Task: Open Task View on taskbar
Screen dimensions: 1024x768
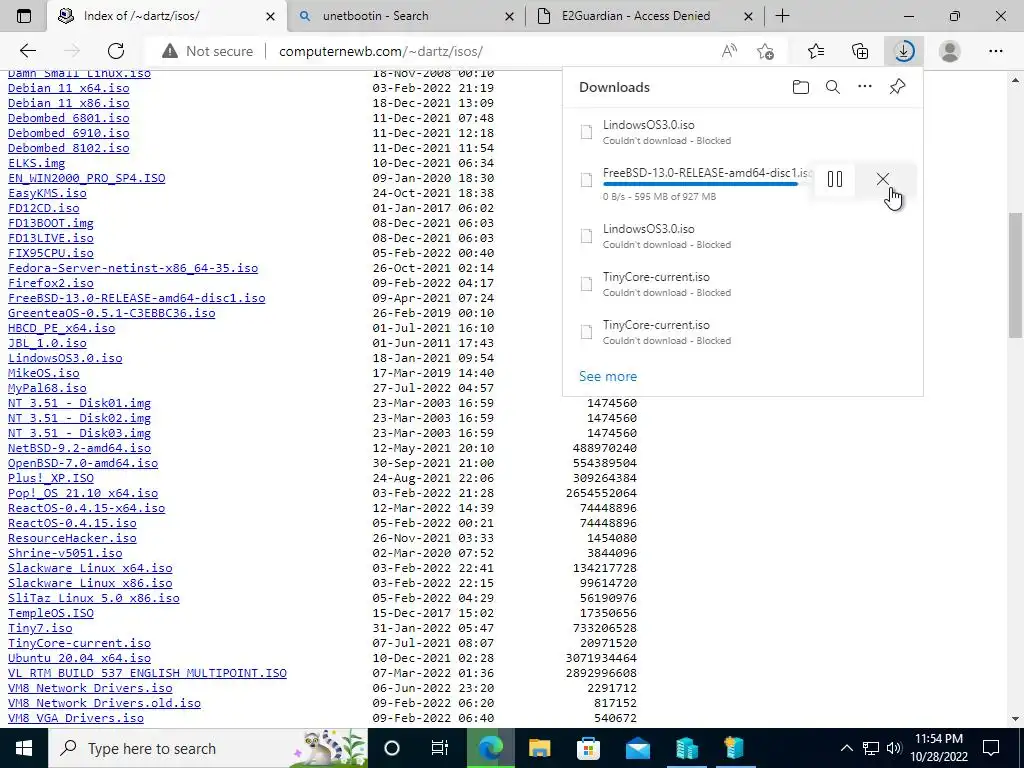Action: click(x=440, y=748)
